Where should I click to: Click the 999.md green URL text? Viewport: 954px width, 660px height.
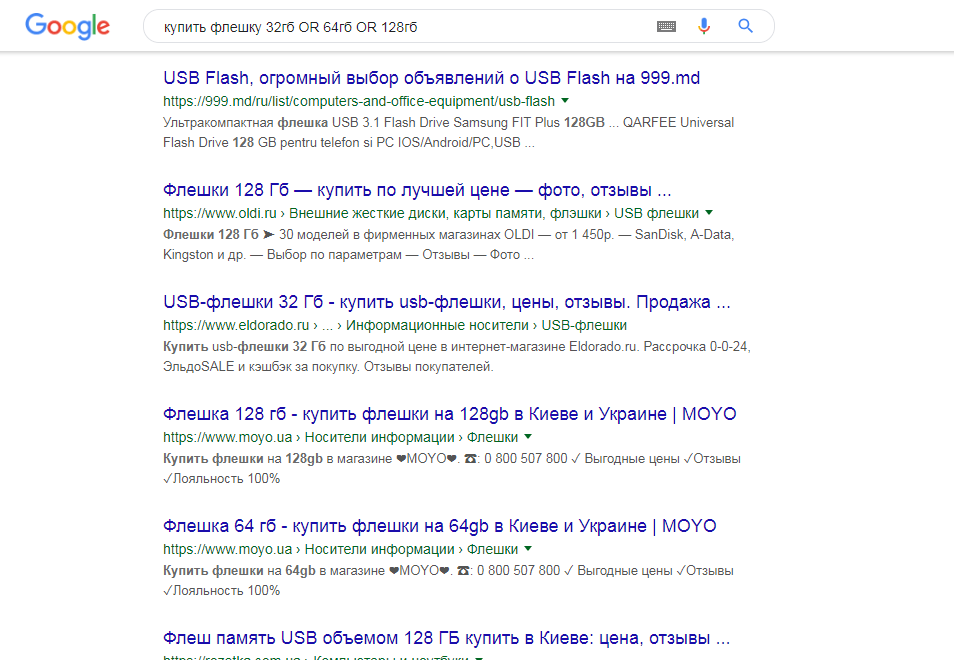[359, 101]
